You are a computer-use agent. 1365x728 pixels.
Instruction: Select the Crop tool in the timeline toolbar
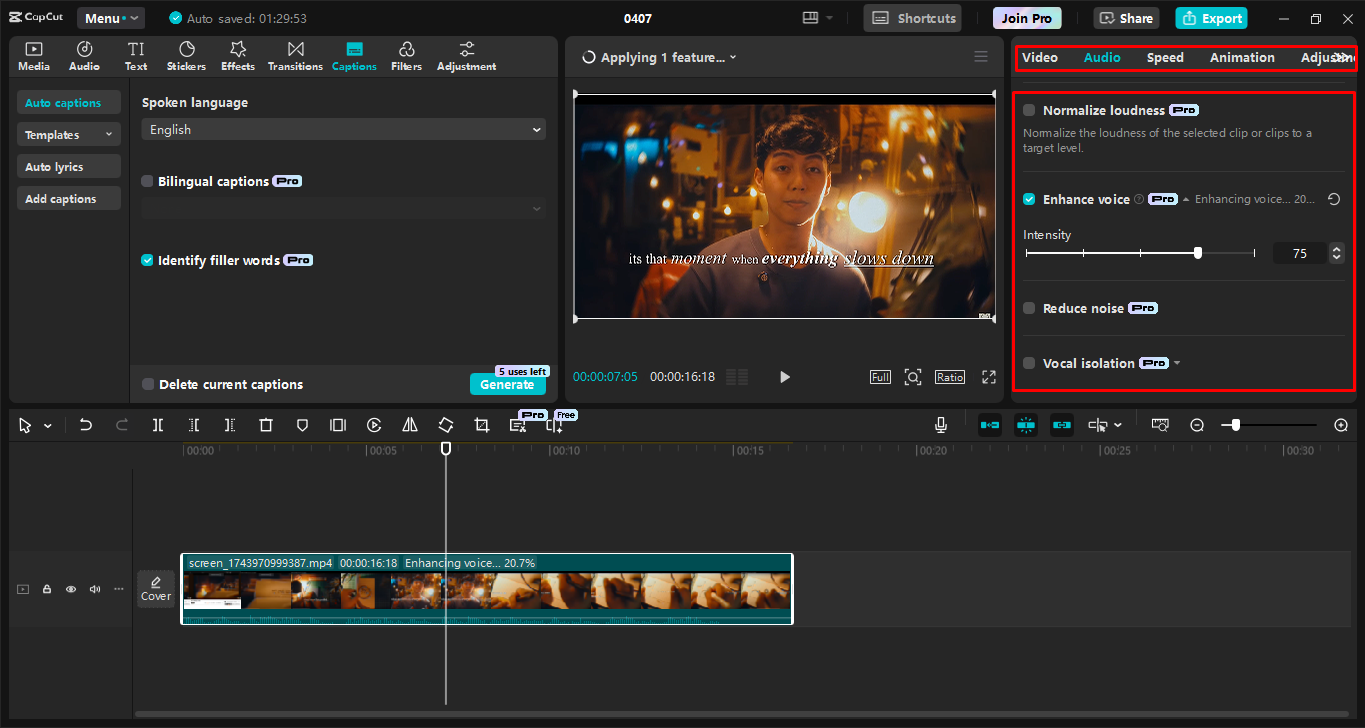[481, 424]
